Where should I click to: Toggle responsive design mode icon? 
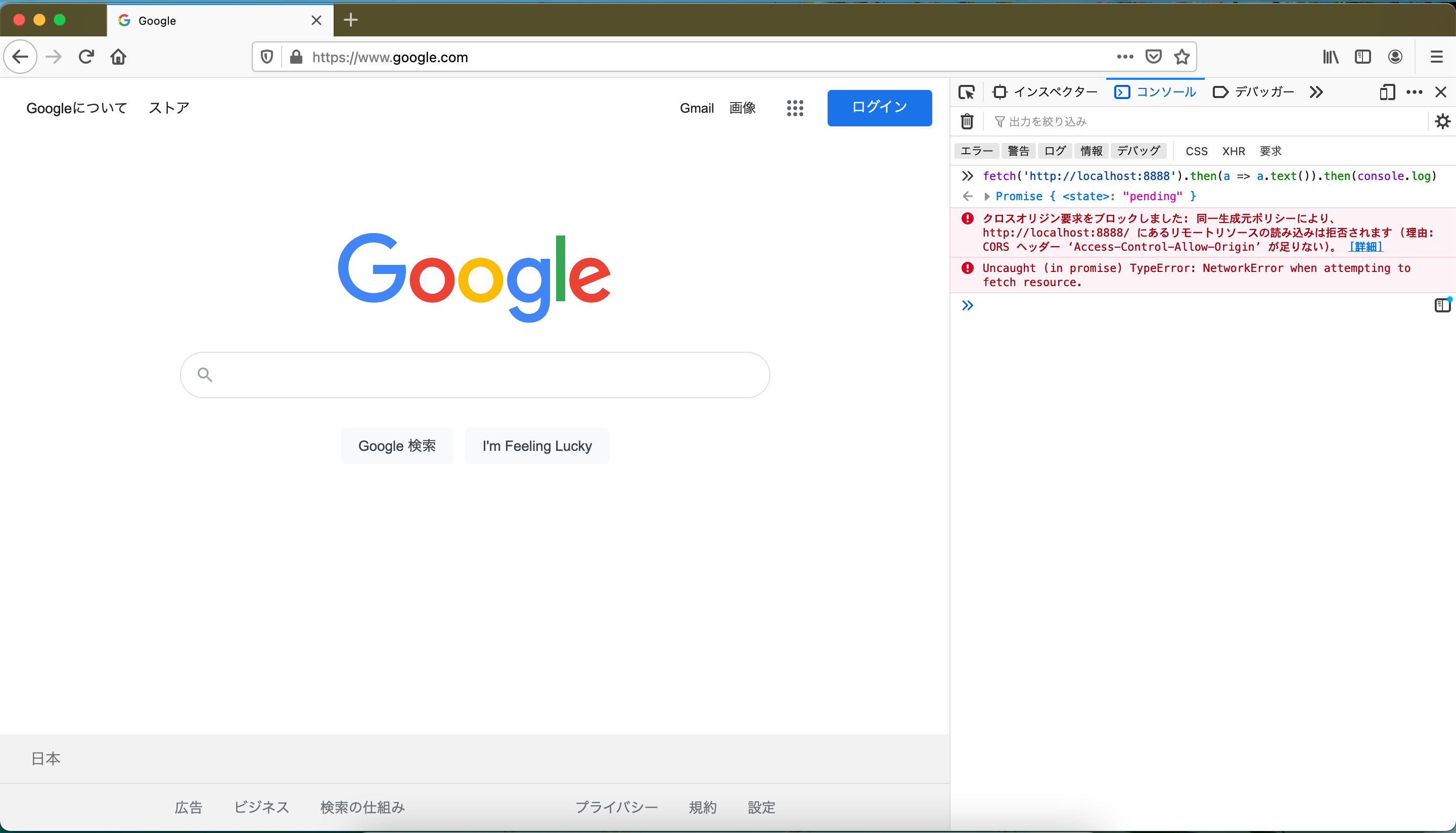pos(1387,92)
